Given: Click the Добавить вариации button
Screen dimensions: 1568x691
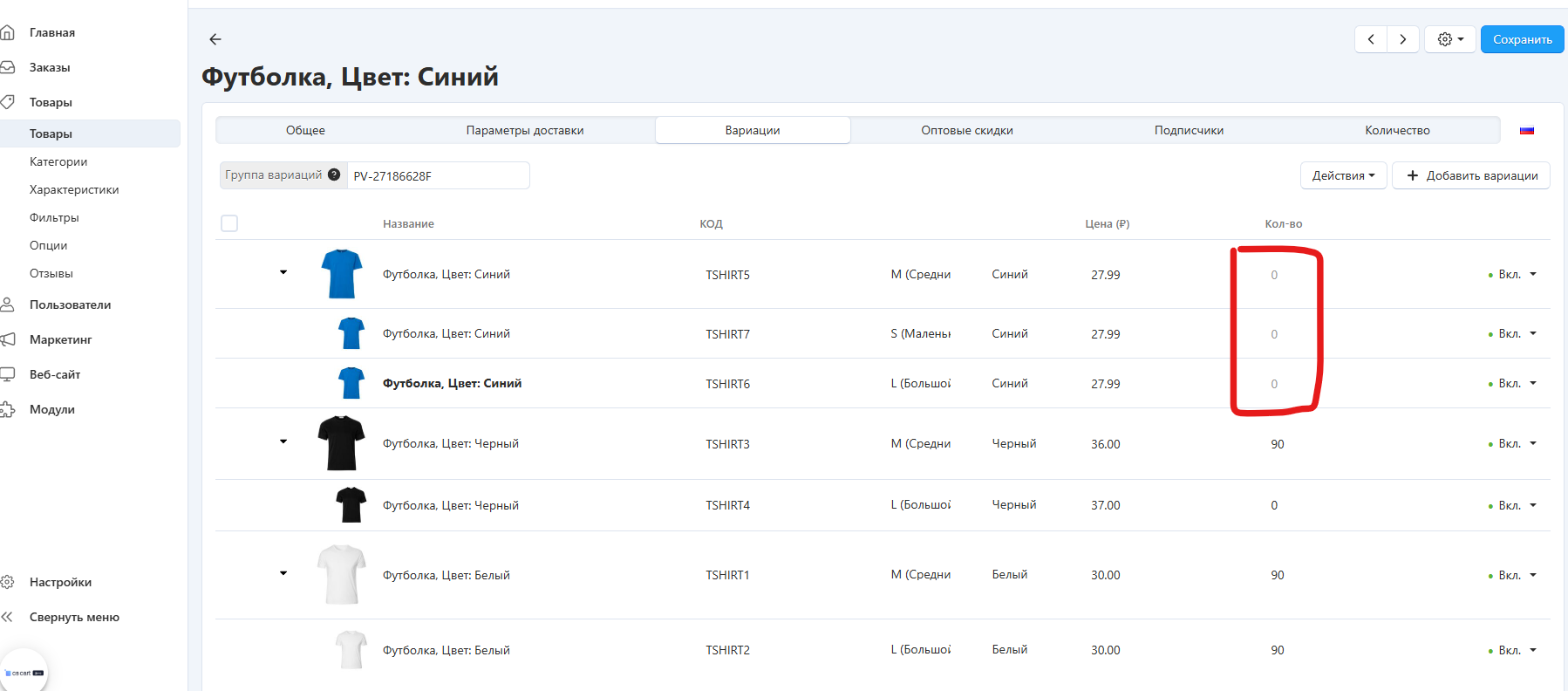Looking at the screenshot, I should 1471,175.
